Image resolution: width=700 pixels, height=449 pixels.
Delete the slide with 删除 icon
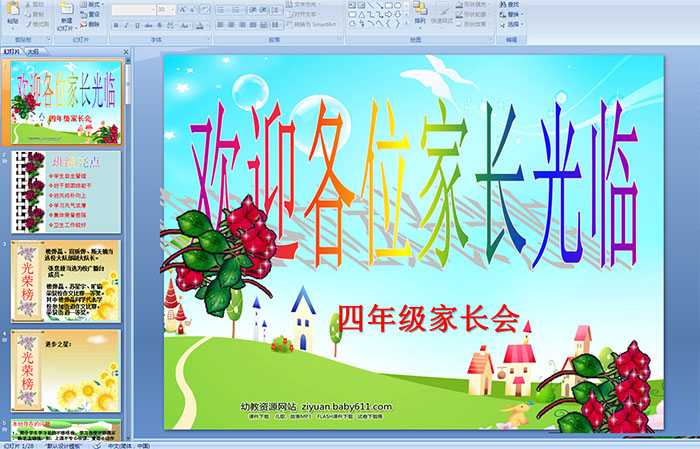(x=83, y=24)
